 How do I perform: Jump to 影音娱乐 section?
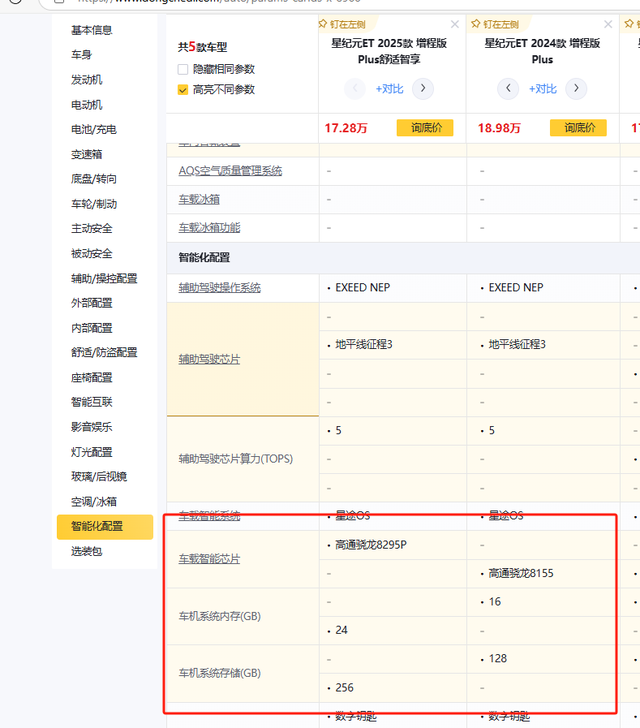[91, 427]
